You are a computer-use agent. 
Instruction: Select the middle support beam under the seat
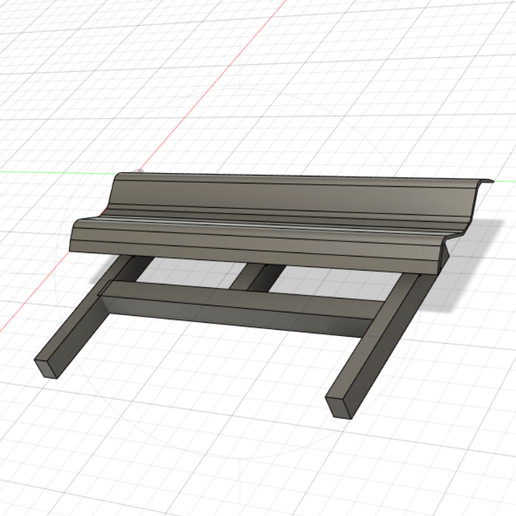point(257,277)
